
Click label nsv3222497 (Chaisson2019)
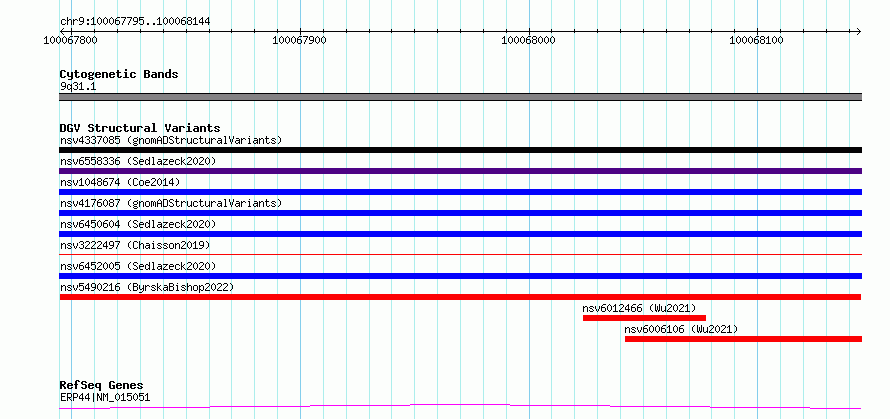coord(135,245)
